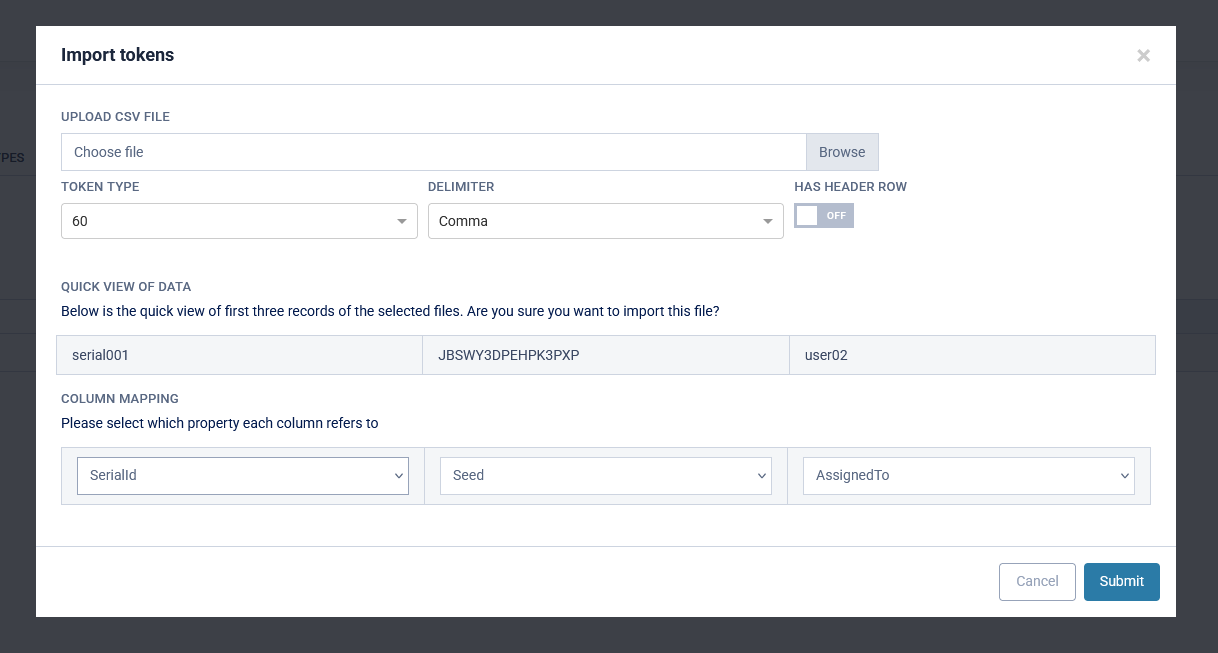The height and width of the screenshot is (653, 1218).
Task: Cancel the import dialog
Action: point(1037,581)
